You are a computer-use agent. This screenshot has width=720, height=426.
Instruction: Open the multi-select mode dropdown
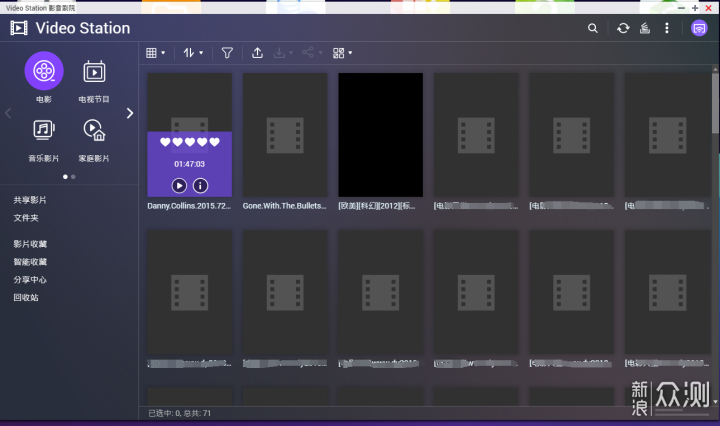[x=342, y=53]
